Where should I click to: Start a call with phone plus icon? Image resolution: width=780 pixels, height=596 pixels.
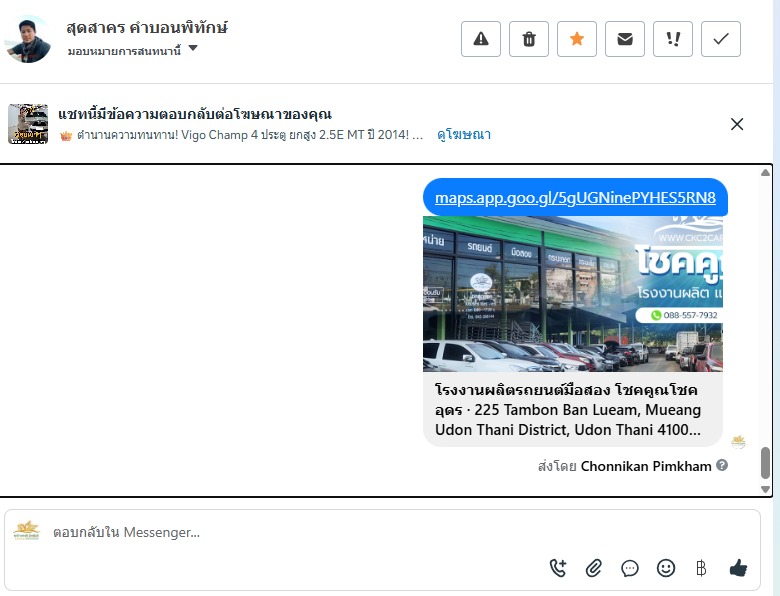tap(558, 568)
